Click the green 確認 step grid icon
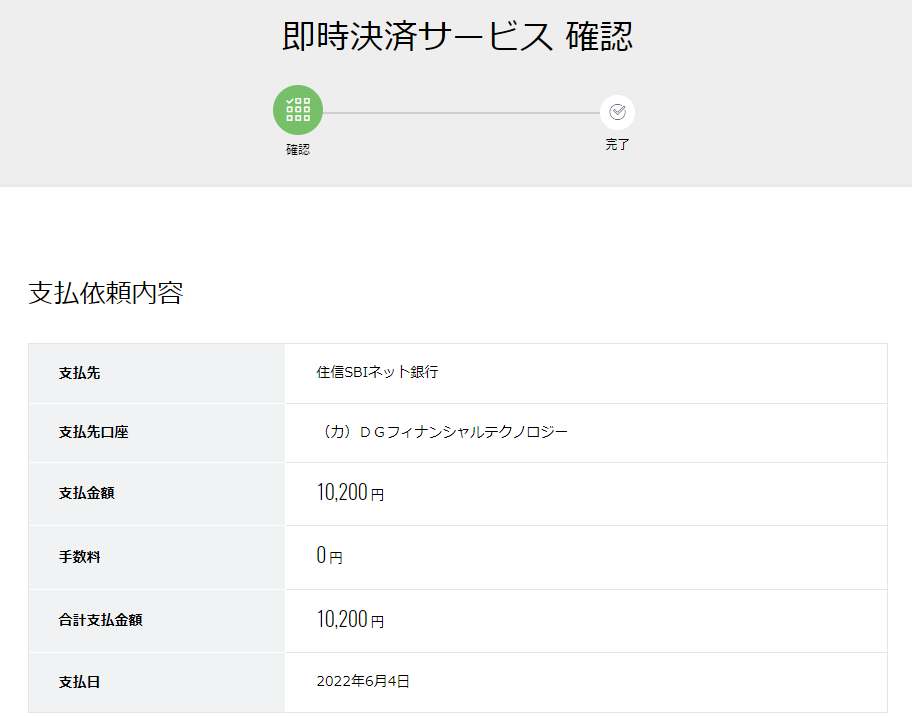912x716 pixels. (298, 110)
